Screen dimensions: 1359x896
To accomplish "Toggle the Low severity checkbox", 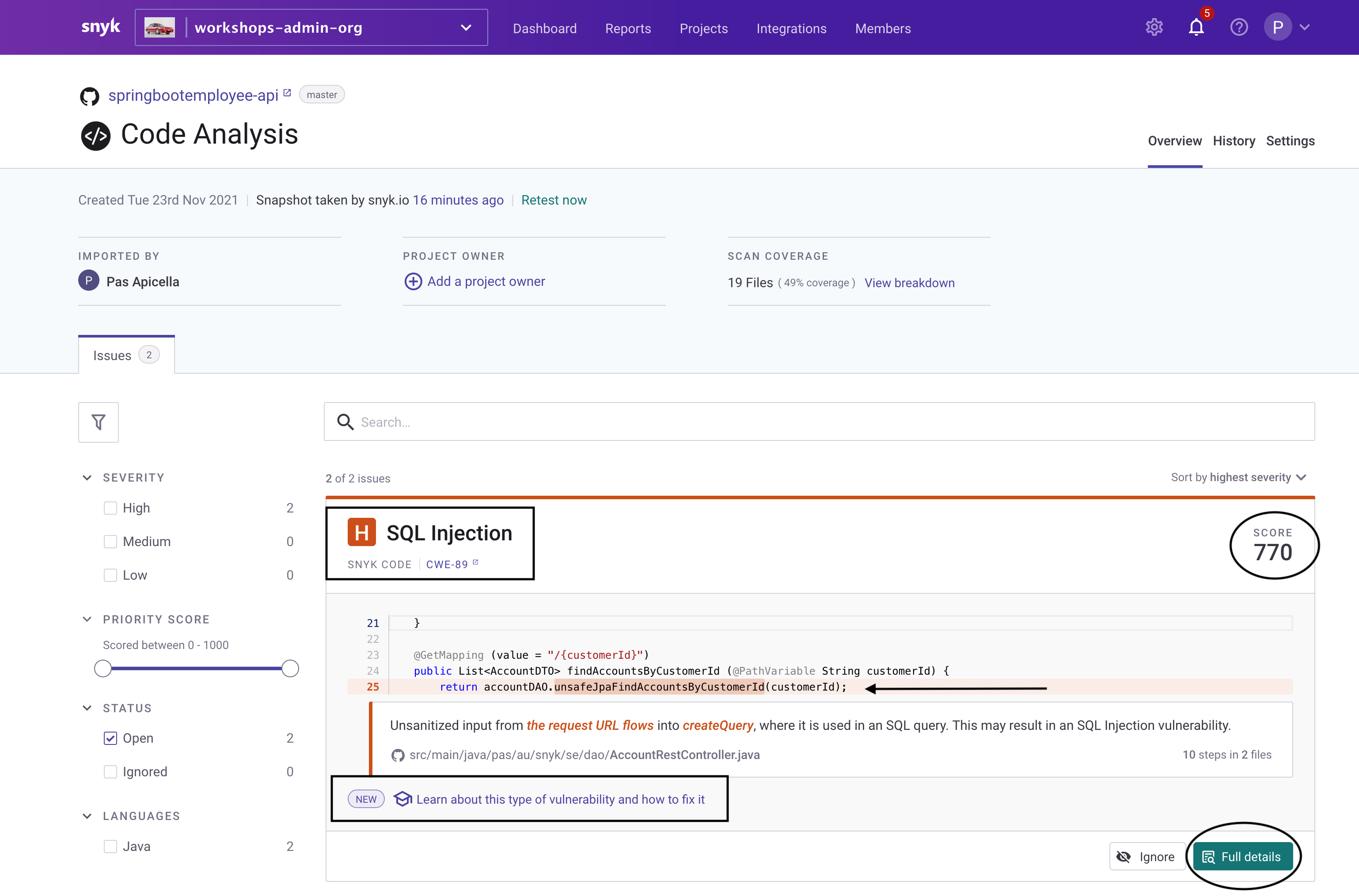I will coord(110,575).
